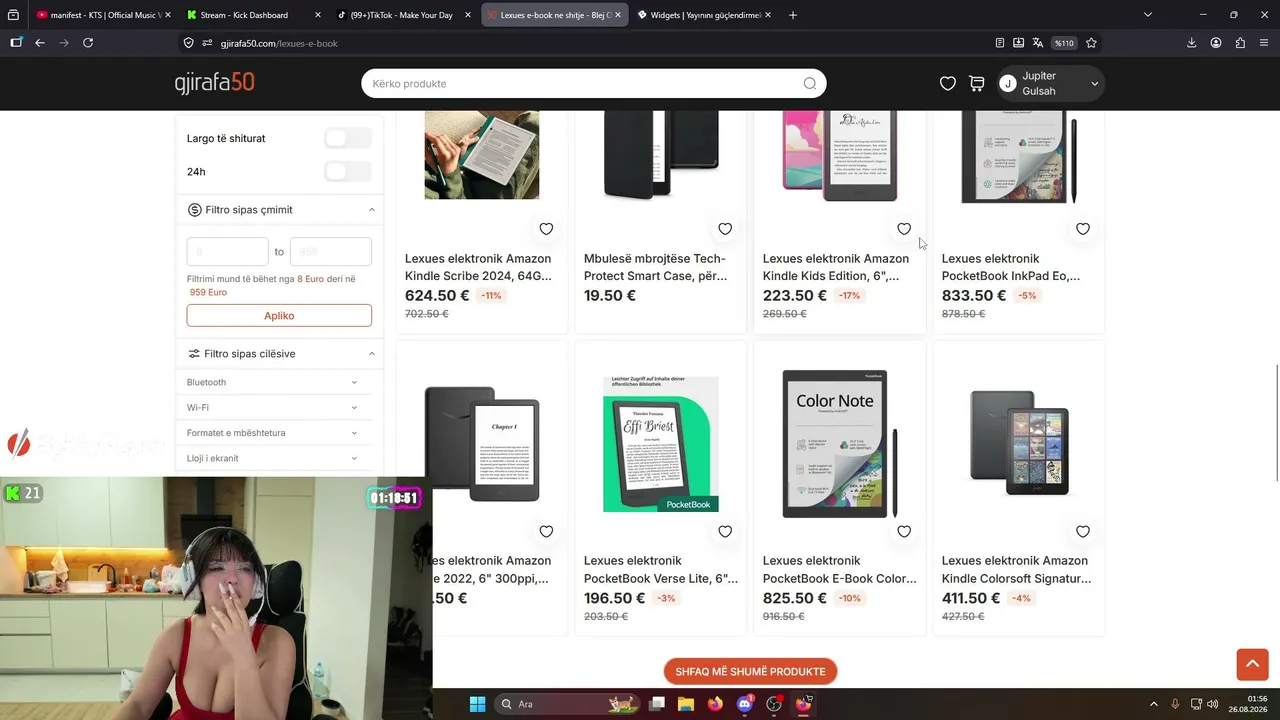Go to gjirafa50 homepage via logo

[x=214, y=83]
